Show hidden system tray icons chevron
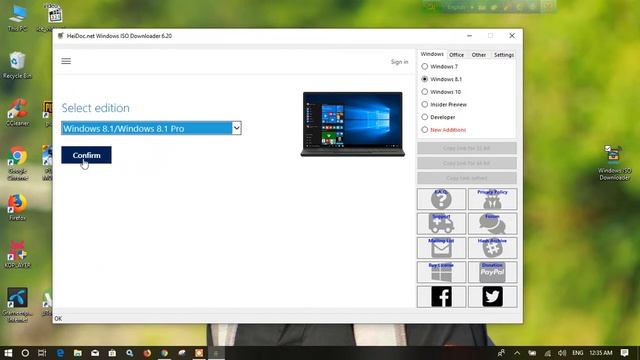 pos(517,353)
